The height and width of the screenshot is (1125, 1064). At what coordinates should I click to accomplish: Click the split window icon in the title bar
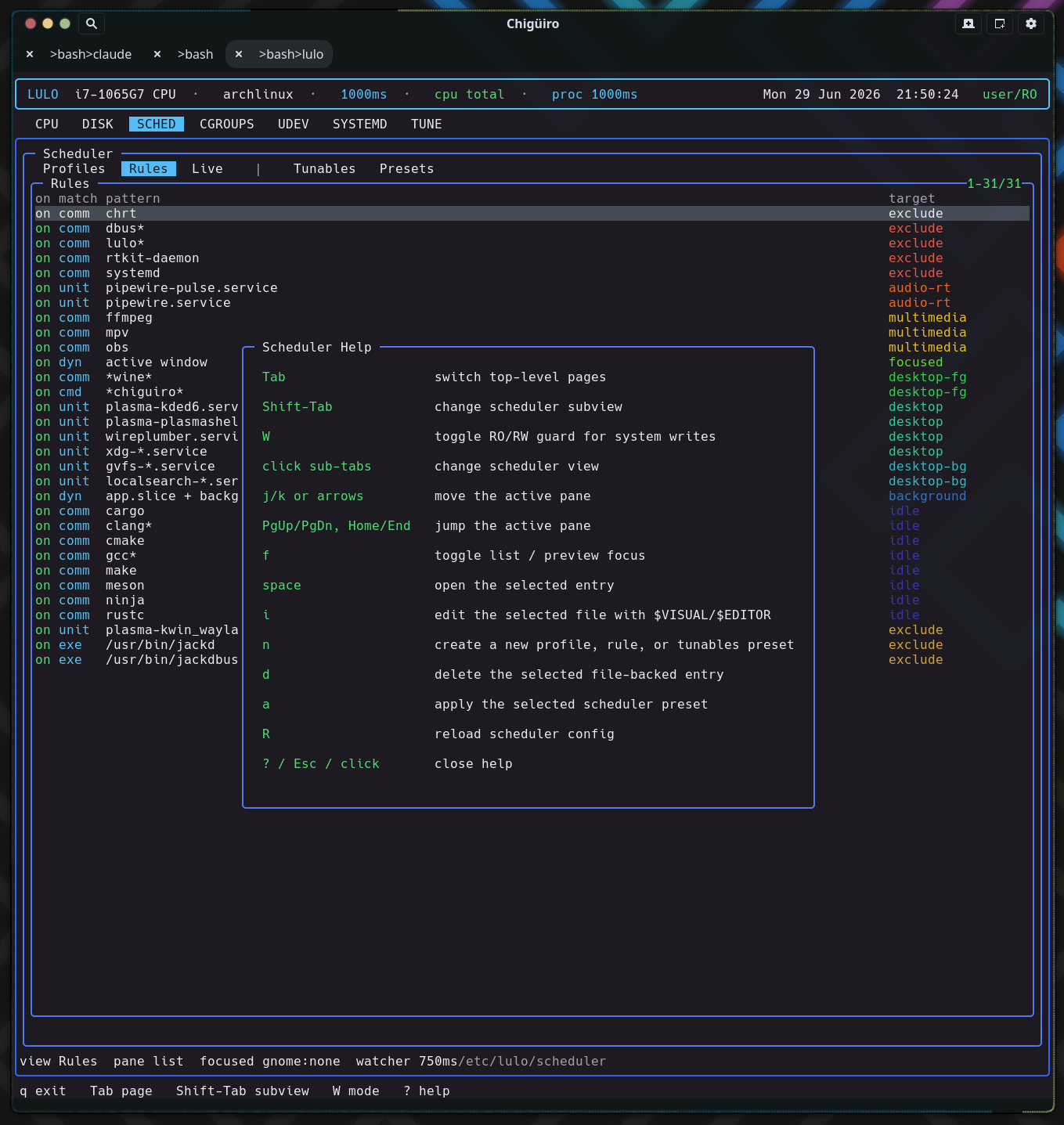[x=1000, y=23]
